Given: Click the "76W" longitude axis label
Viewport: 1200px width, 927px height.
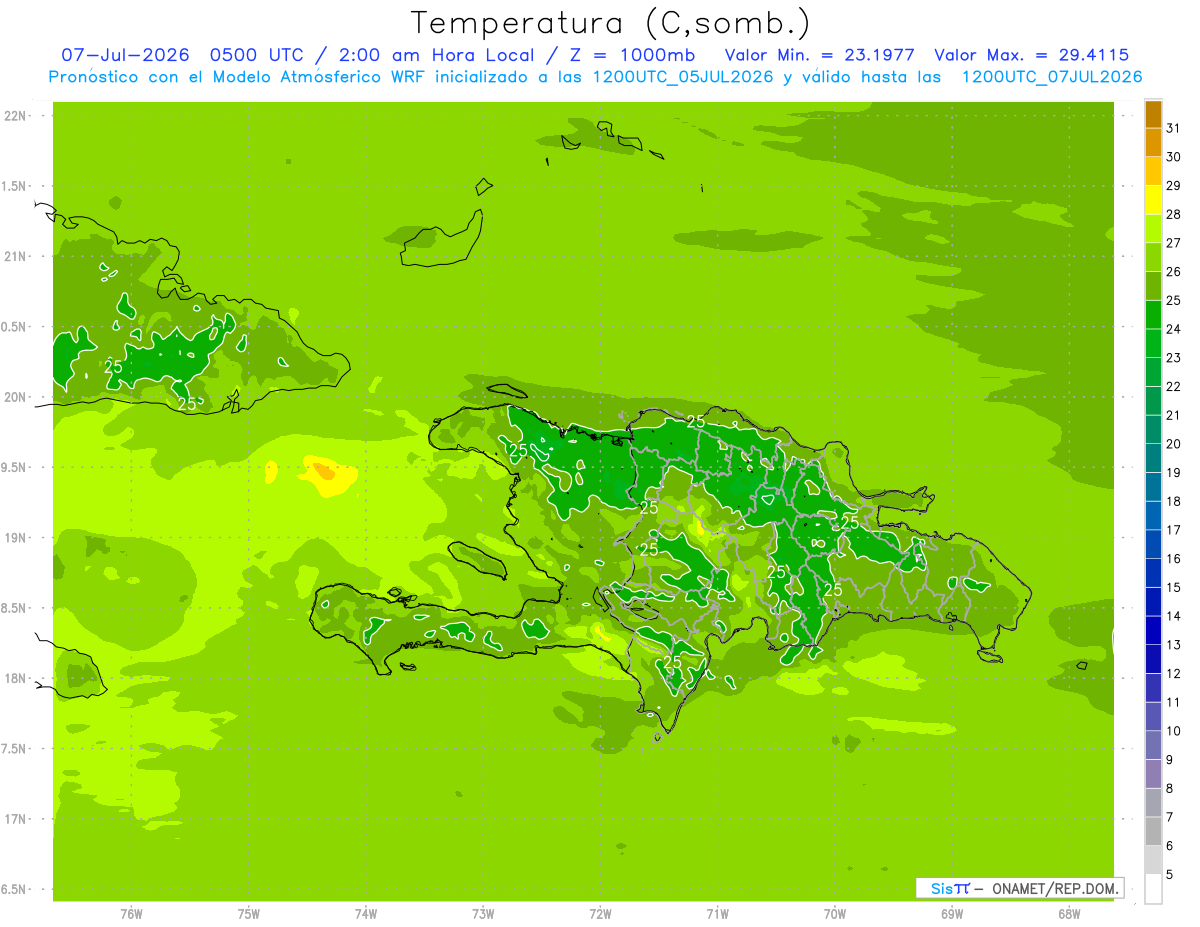Looking at the screenshot, I should tap(131, 913).
